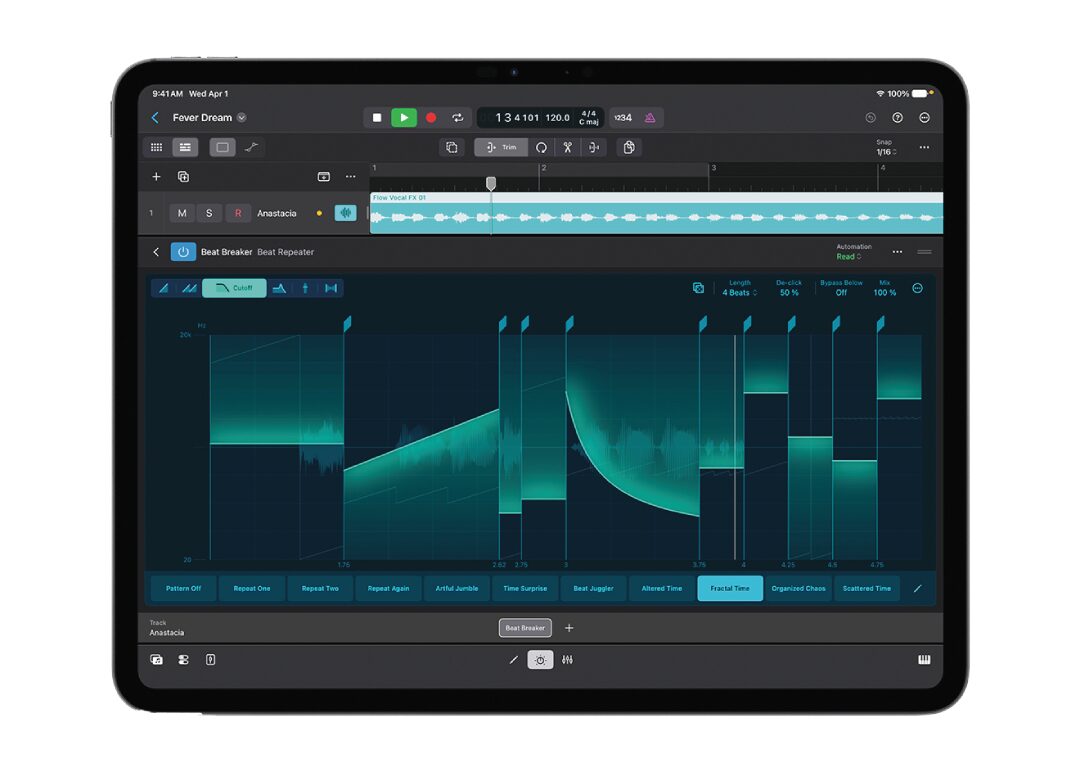1080x772 pixels.
Task: Toggle cycle loop mode in transport
Action: tap(457, 118)
